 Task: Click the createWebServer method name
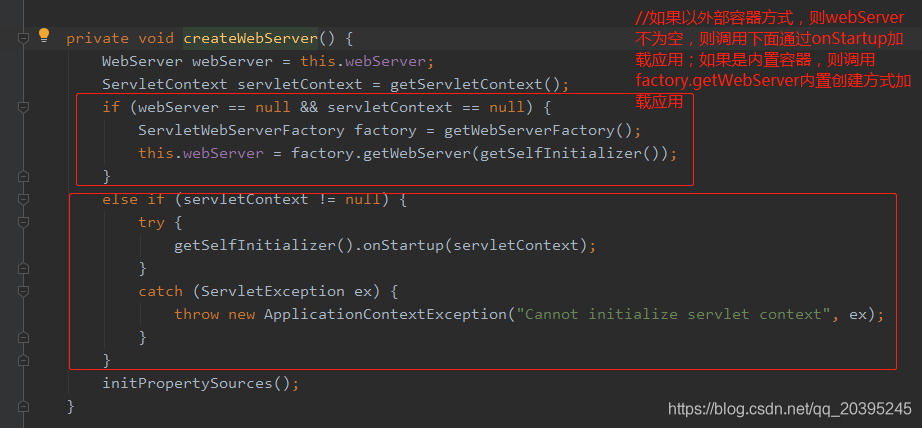(x=250, y=38)
